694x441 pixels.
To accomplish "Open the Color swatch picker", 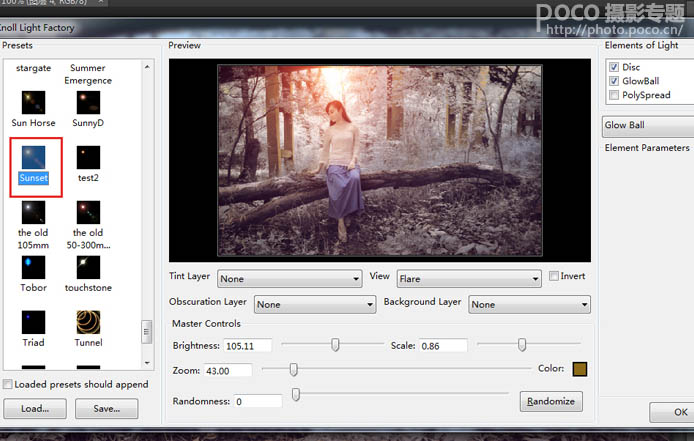I will (579, 369).
